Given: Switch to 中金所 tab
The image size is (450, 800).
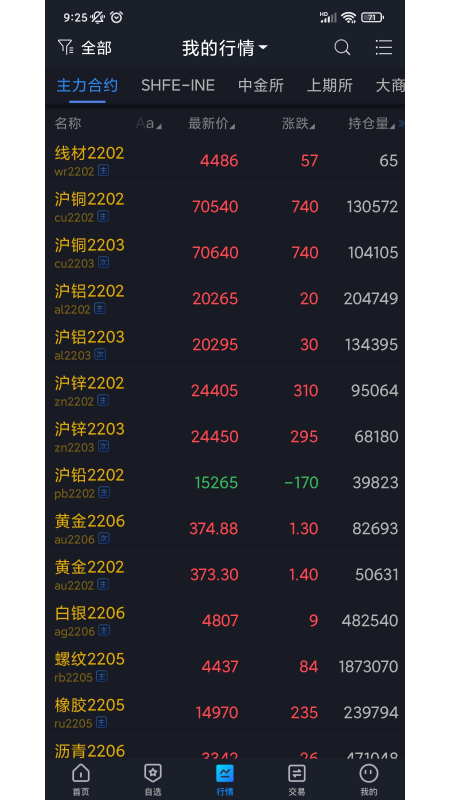Looking at the screenshot, I should (x=261, y=85).
